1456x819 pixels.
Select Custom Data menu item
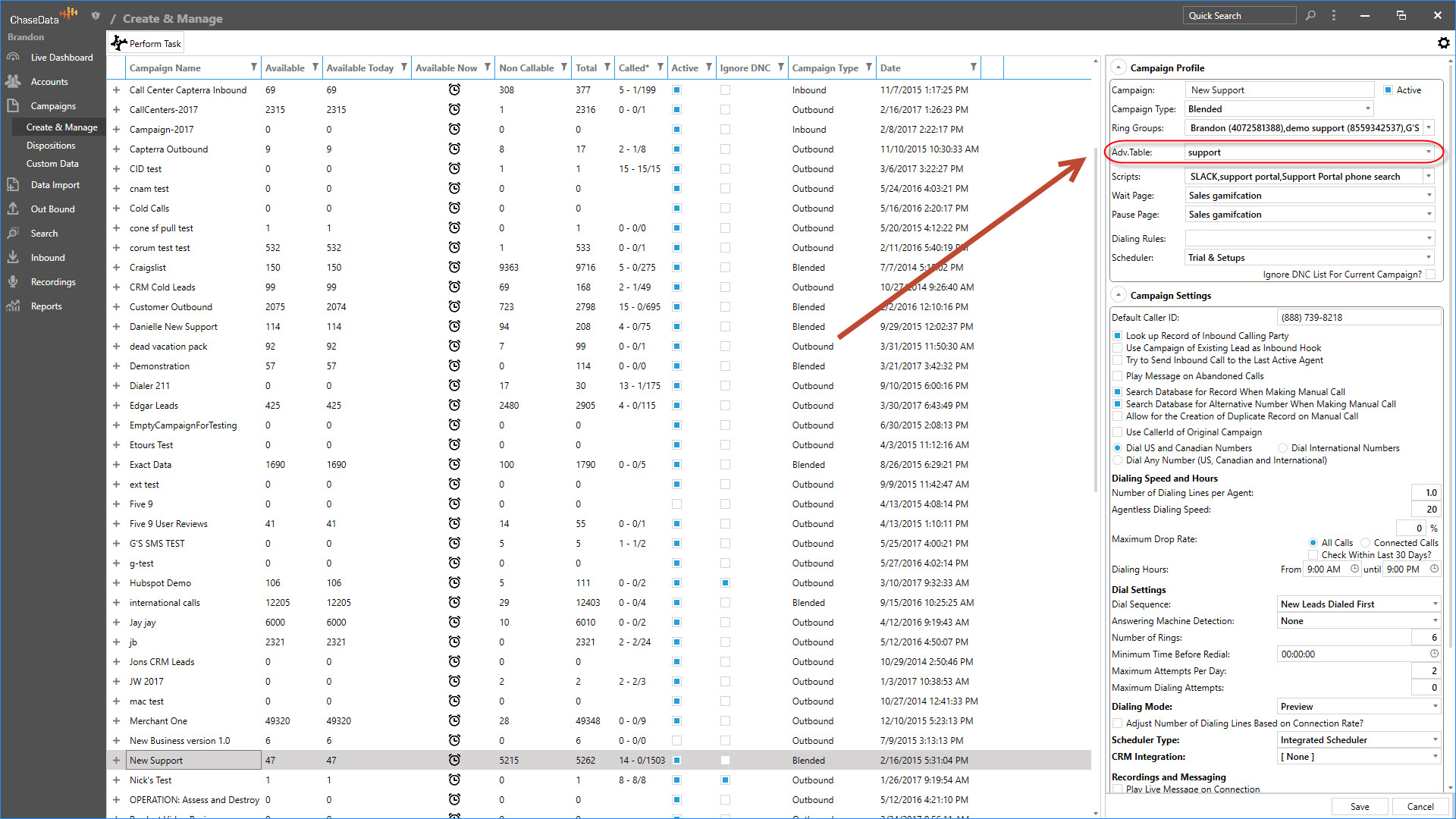[52, 164]
